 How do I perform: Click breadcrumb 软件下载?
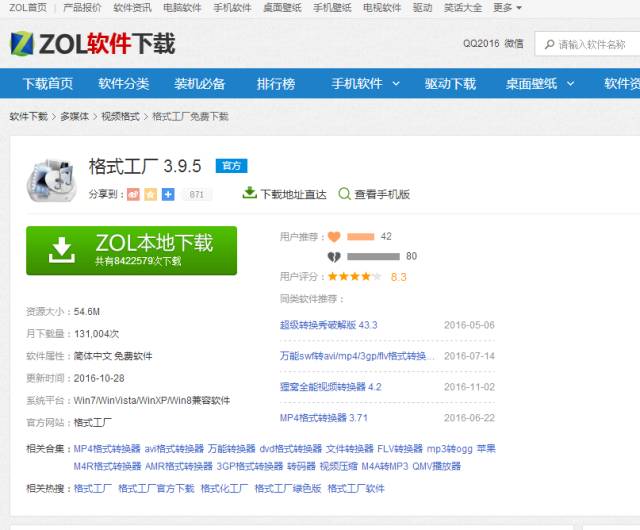[29, 116]
